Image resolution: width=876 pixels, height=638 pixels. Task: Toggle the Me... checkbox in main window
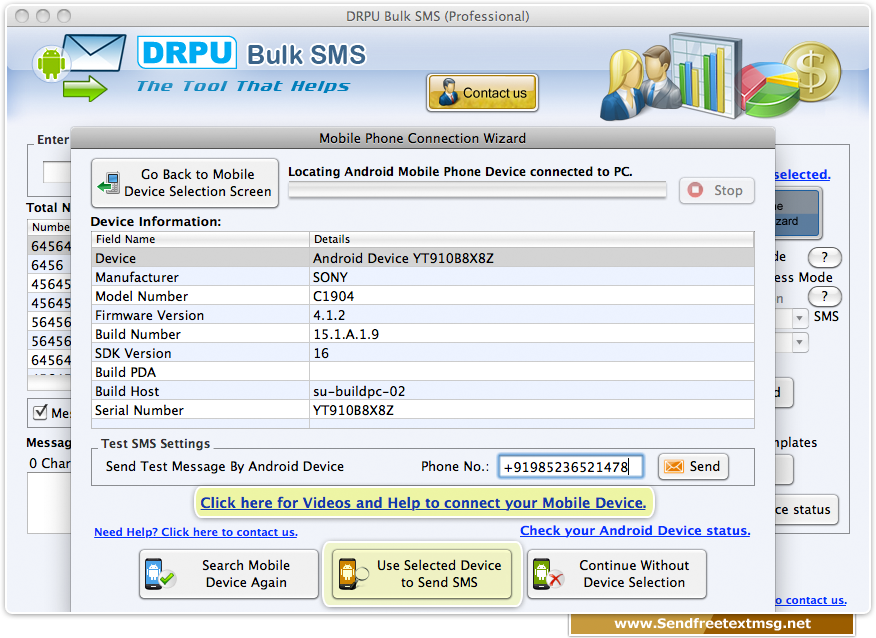(40, 412)
